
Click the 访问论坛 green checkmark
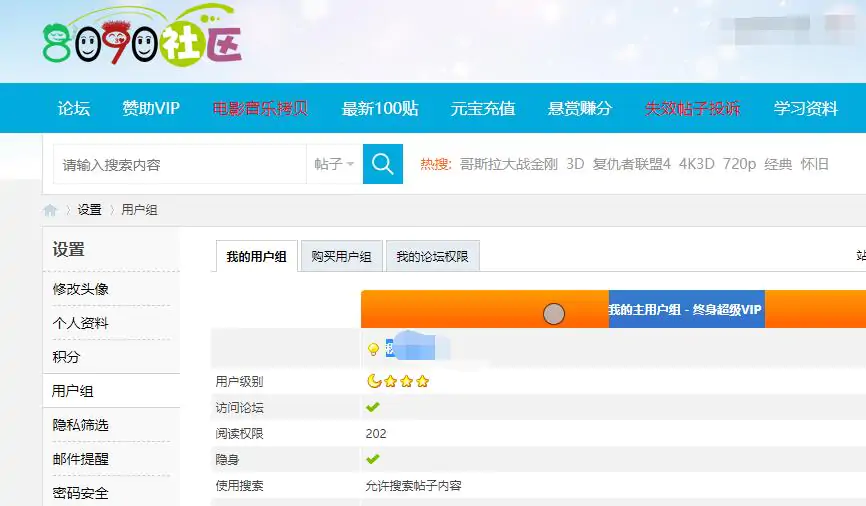pos(373,407)
